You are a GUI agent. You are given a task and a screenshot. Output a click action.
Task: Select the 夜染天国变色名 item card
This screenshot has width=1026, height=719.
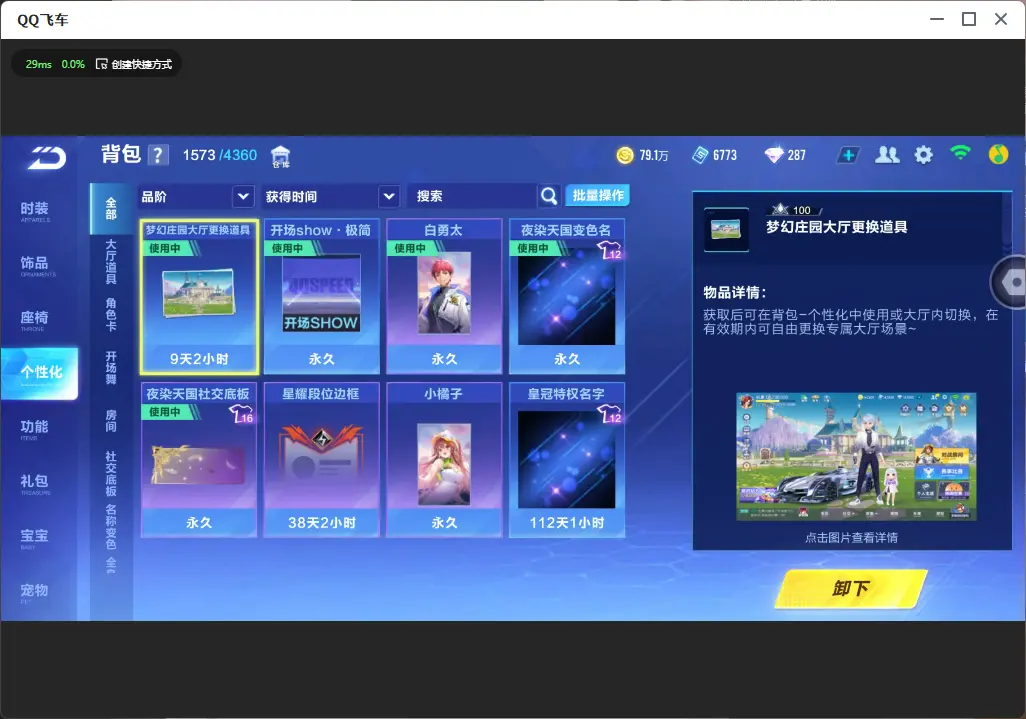[567, 296]
